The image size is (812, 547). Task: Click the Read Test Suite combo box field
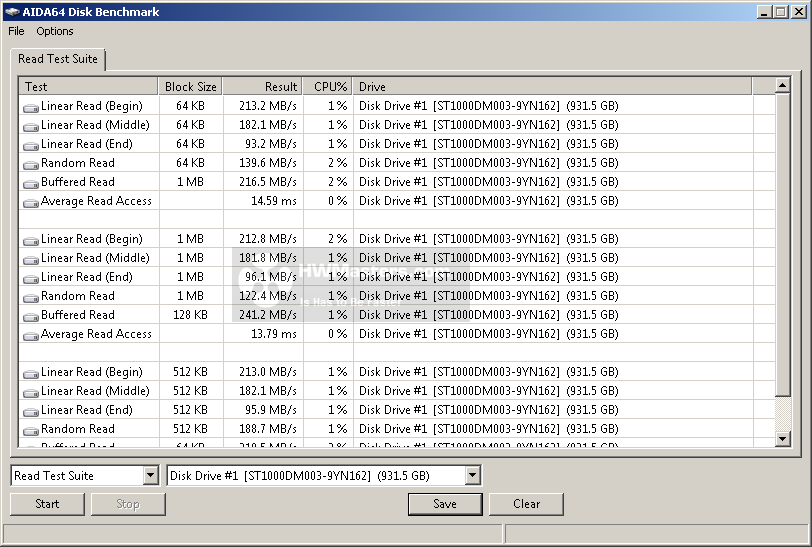click(84, 476)
